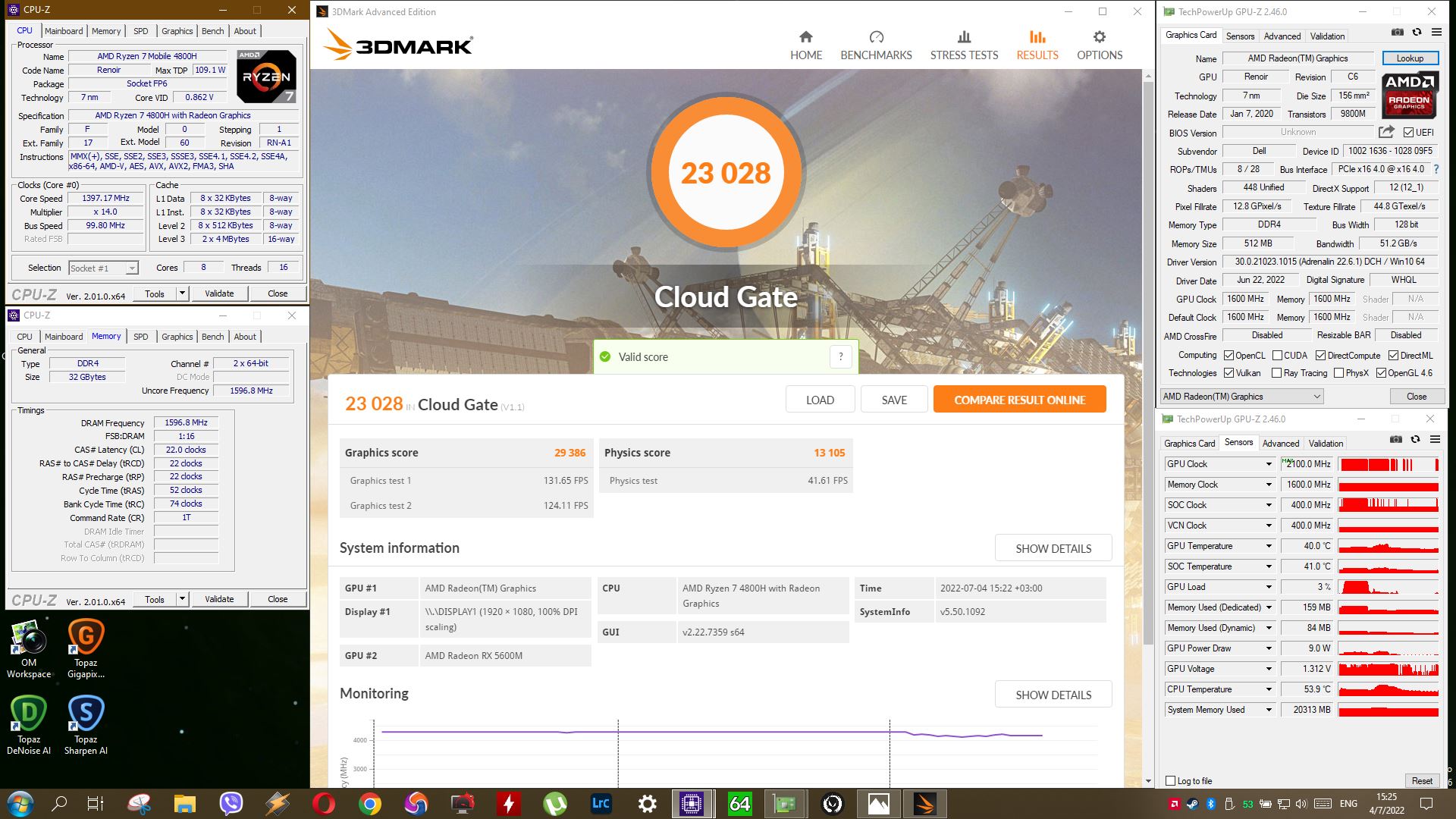Open OM Workspace desktop shortcut
The width and height of the screenshot is (1456, 819).
click(x=29, y=649)
